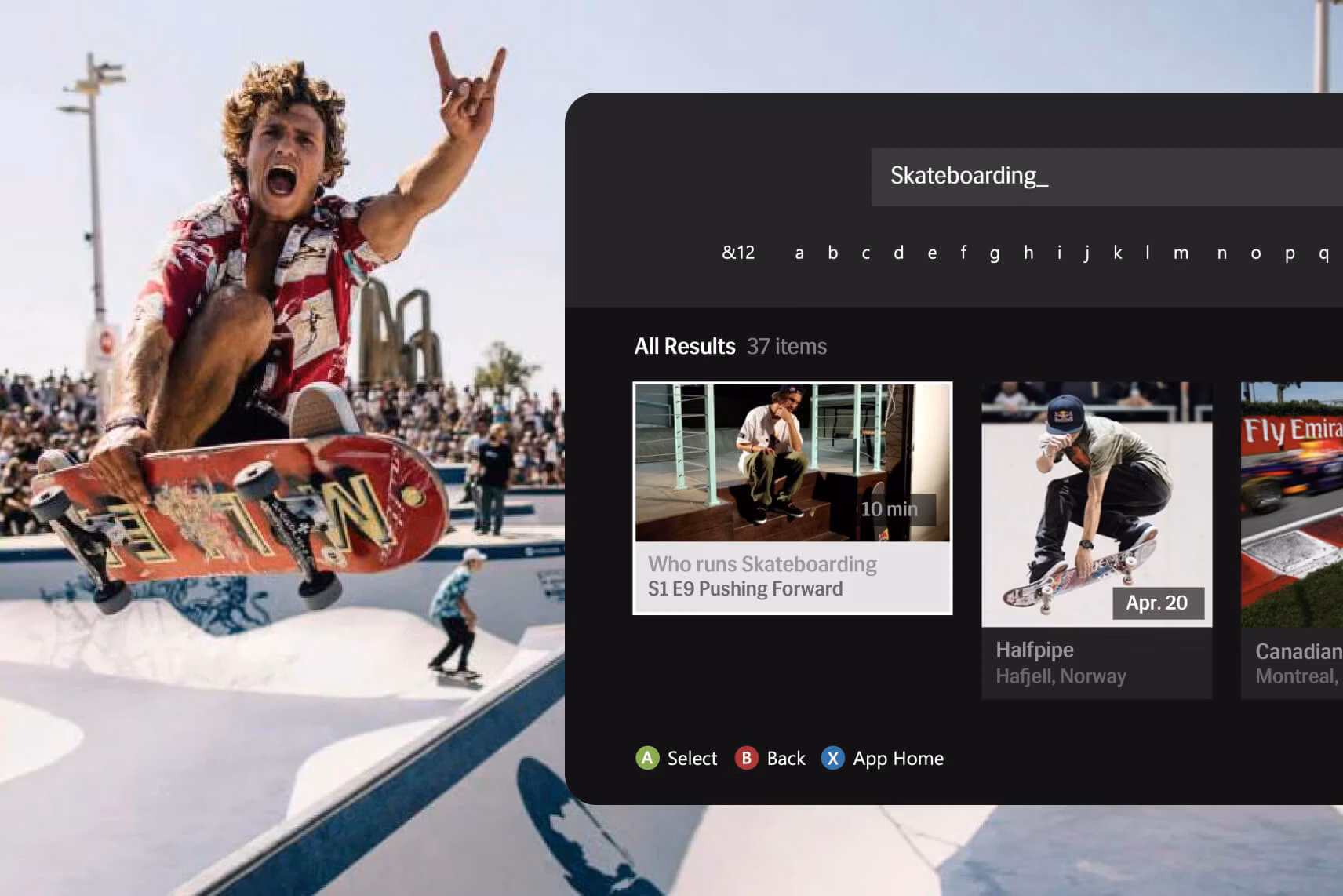1343x896 pixels.
Task: Open the Halfpipe Hafjell, Norway tile
Action: point(1097,540)
